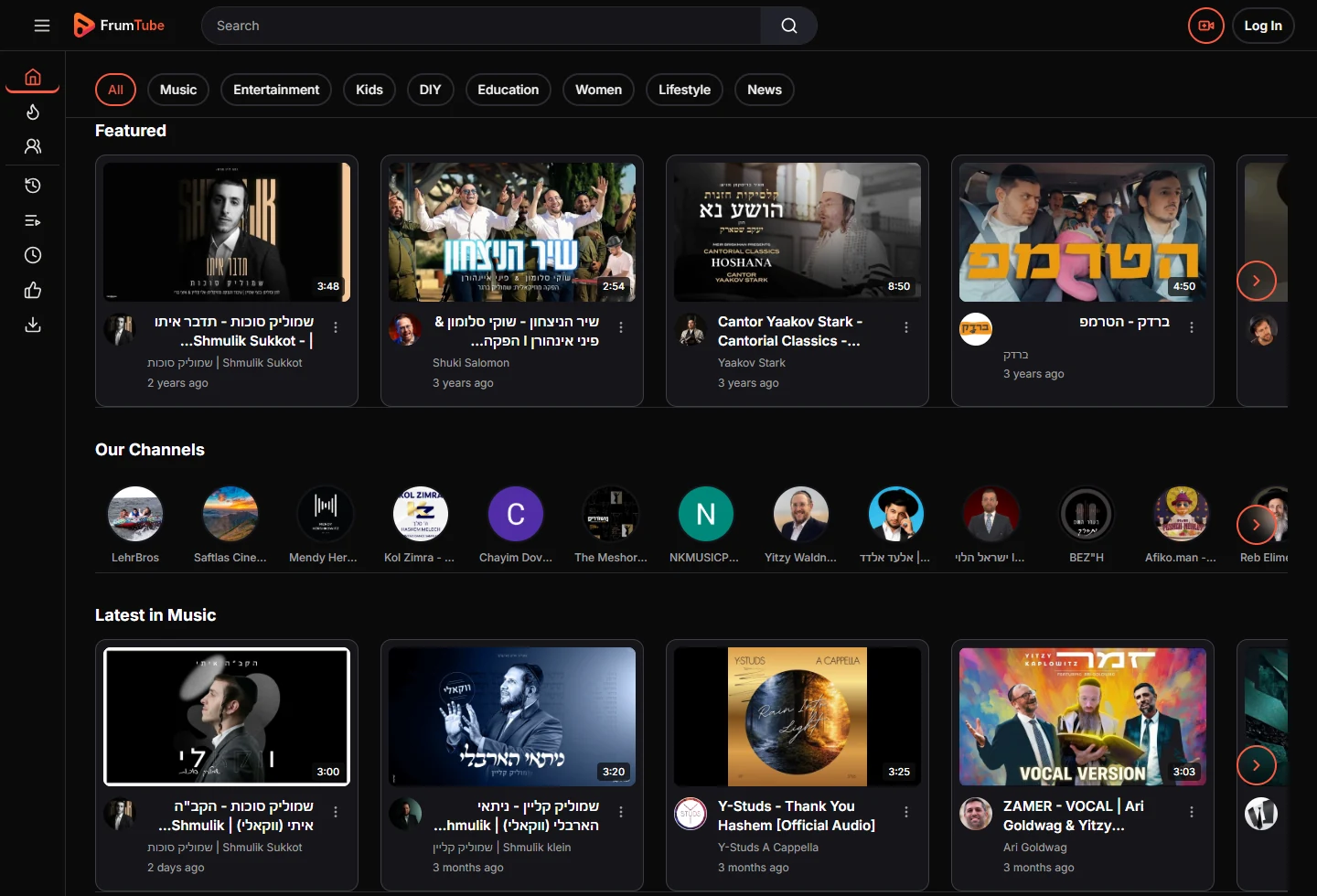Select the News category filter
This screenshot has height=896, width=1317.
765,90
